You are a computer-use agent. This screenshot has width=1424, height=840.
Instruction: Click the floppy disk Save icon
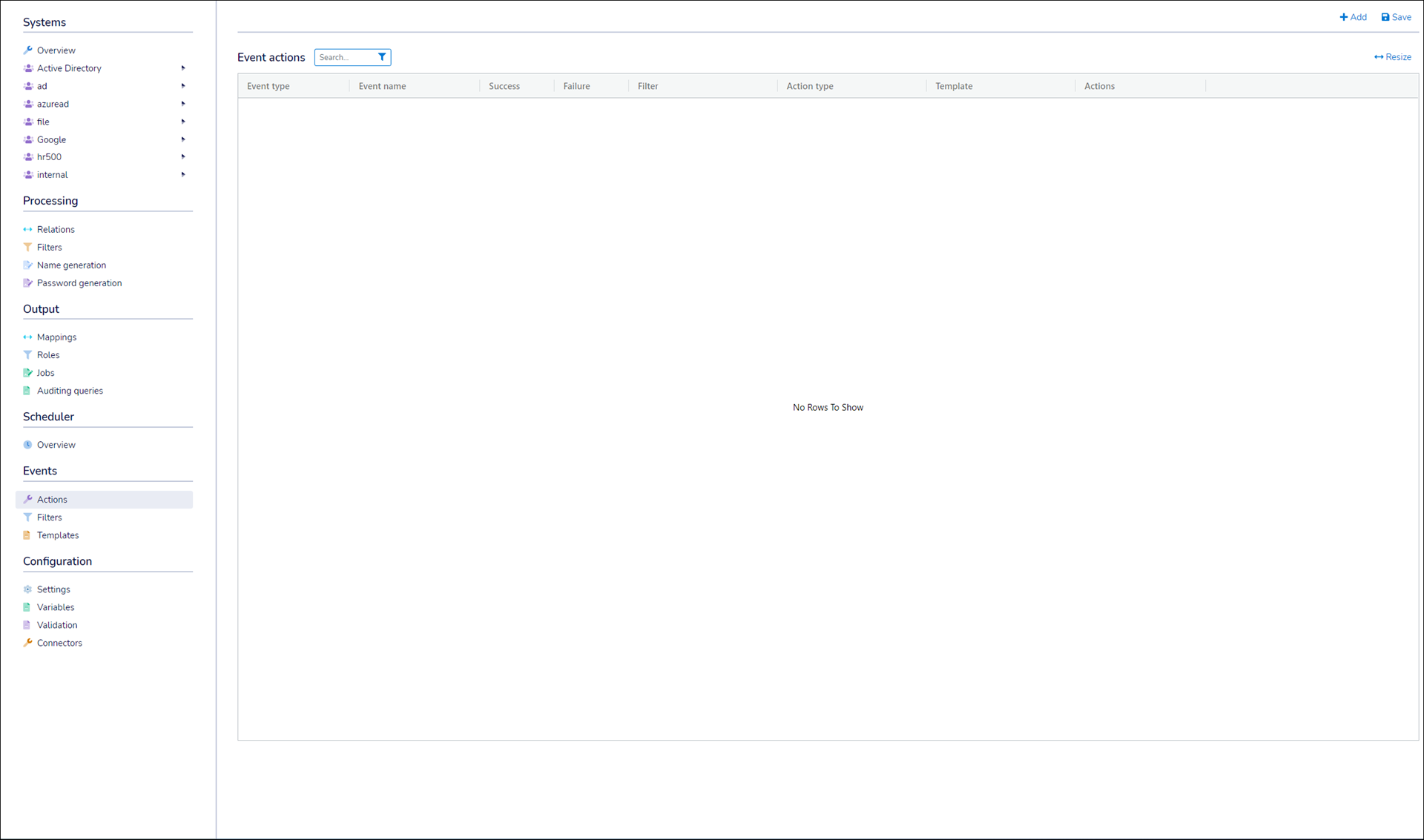tap(1385, 17)
